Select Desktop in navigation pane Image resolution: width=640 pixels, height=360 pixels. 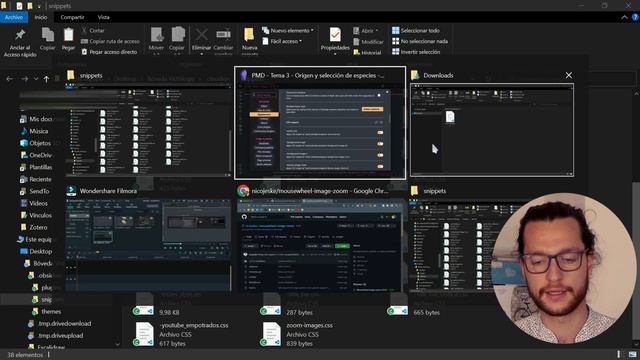coord(36,251)
